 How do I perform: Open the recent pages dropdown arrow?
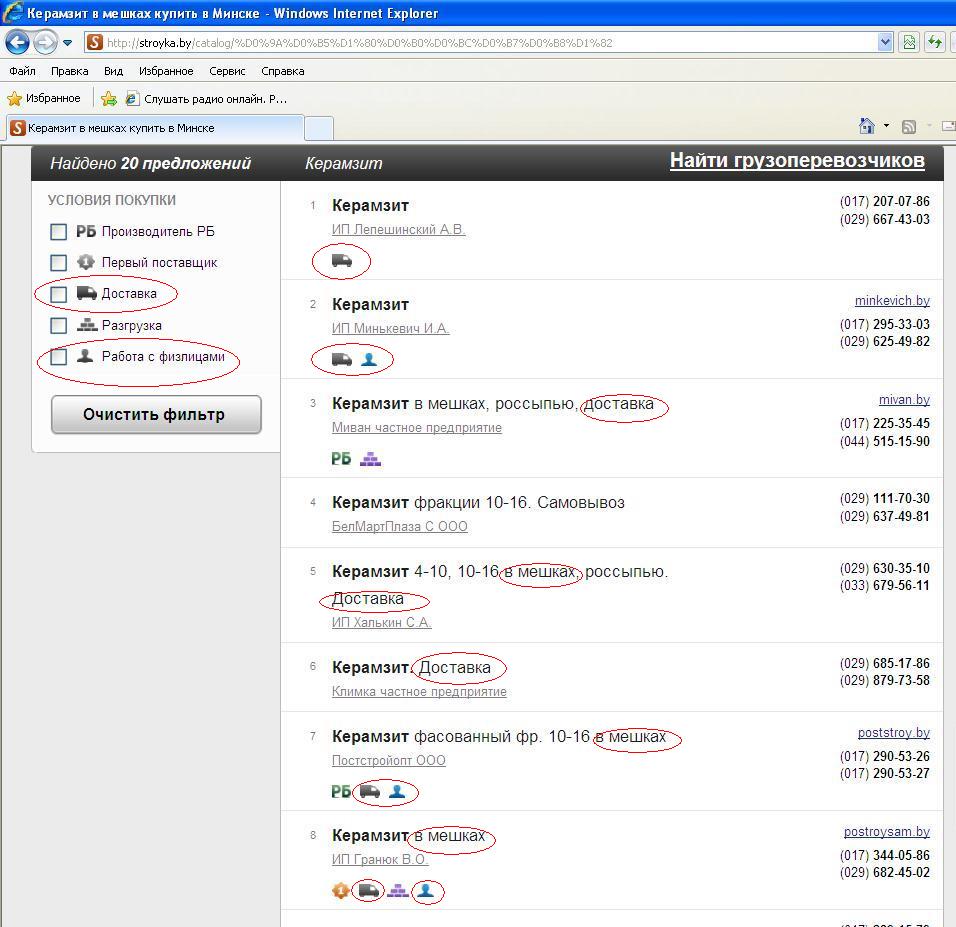coord(68,43)
